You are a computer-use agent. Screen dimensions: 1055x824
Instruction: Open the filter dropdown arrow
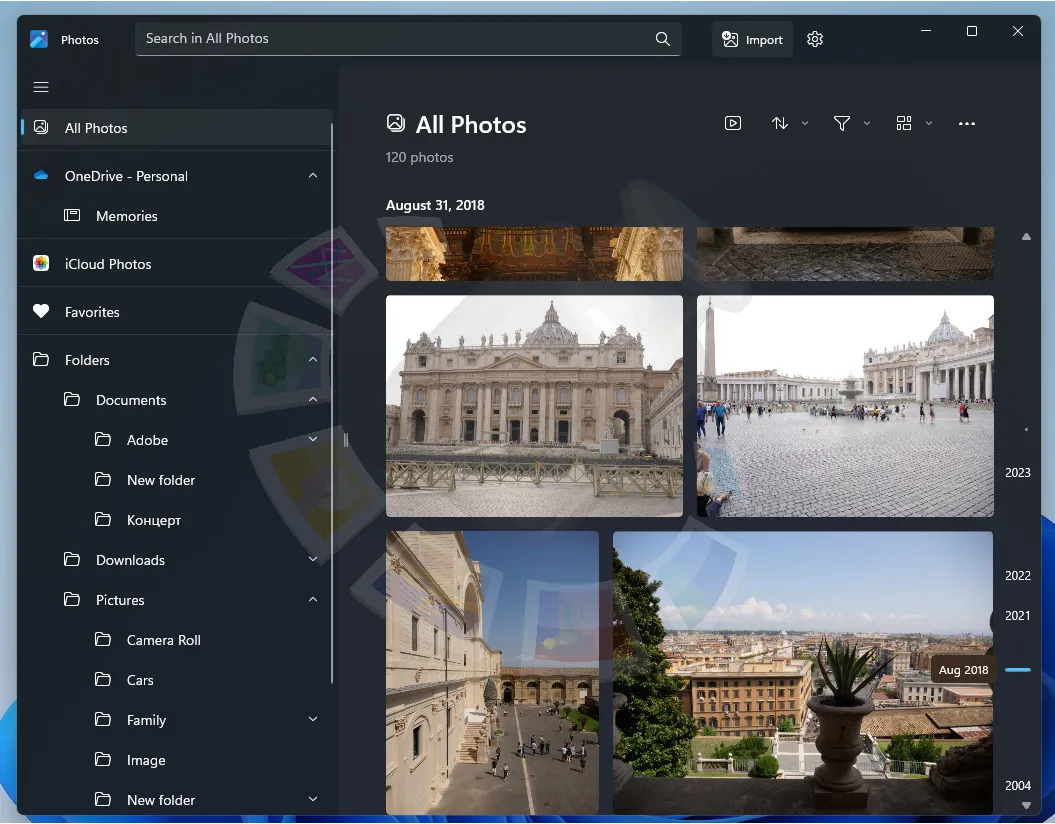[x=867, y=123]
